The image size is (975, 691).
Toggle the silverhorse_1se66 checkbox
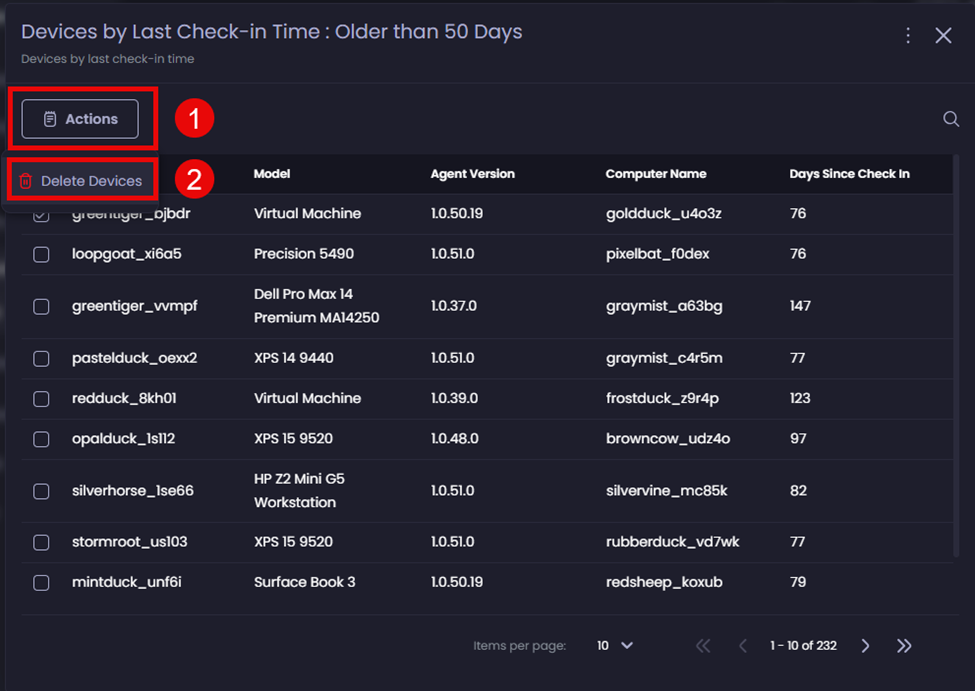pos(41,491)
